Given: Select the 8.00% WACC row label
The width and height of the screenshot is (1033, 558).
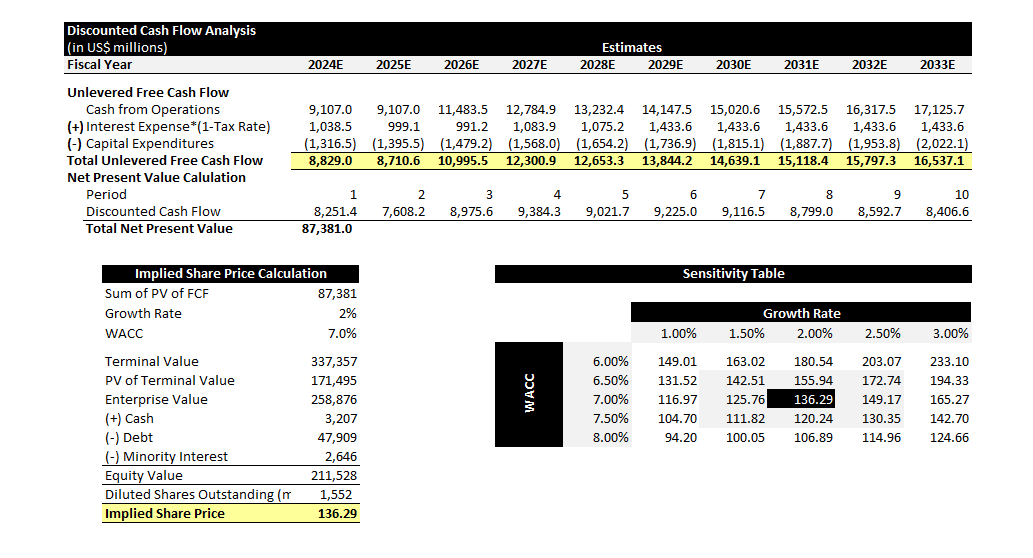Looking at the screenshot, I should click(611, 438).
